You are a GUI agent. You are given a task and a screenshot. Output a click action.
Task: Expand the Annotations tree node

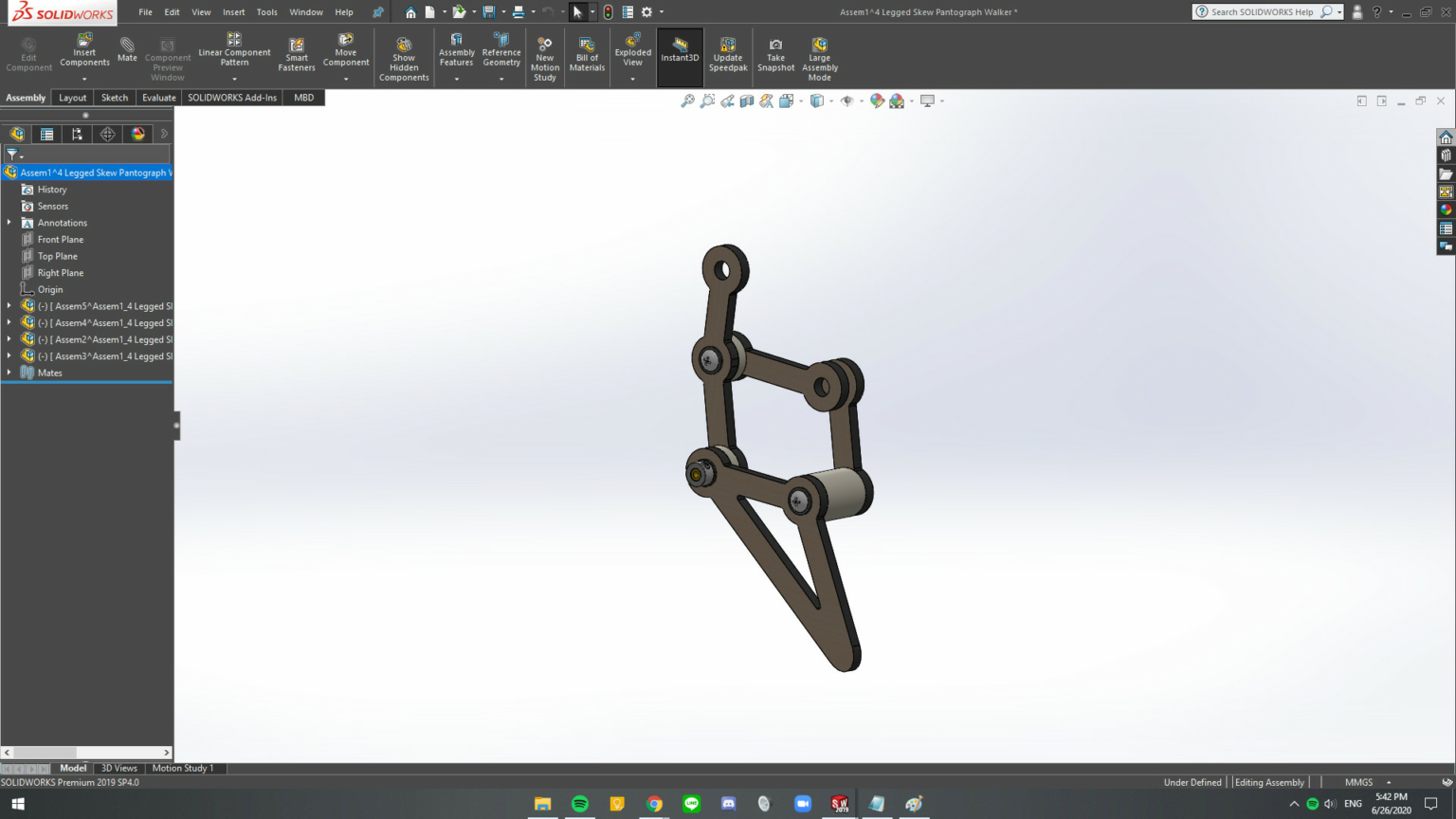click(9, 223)
